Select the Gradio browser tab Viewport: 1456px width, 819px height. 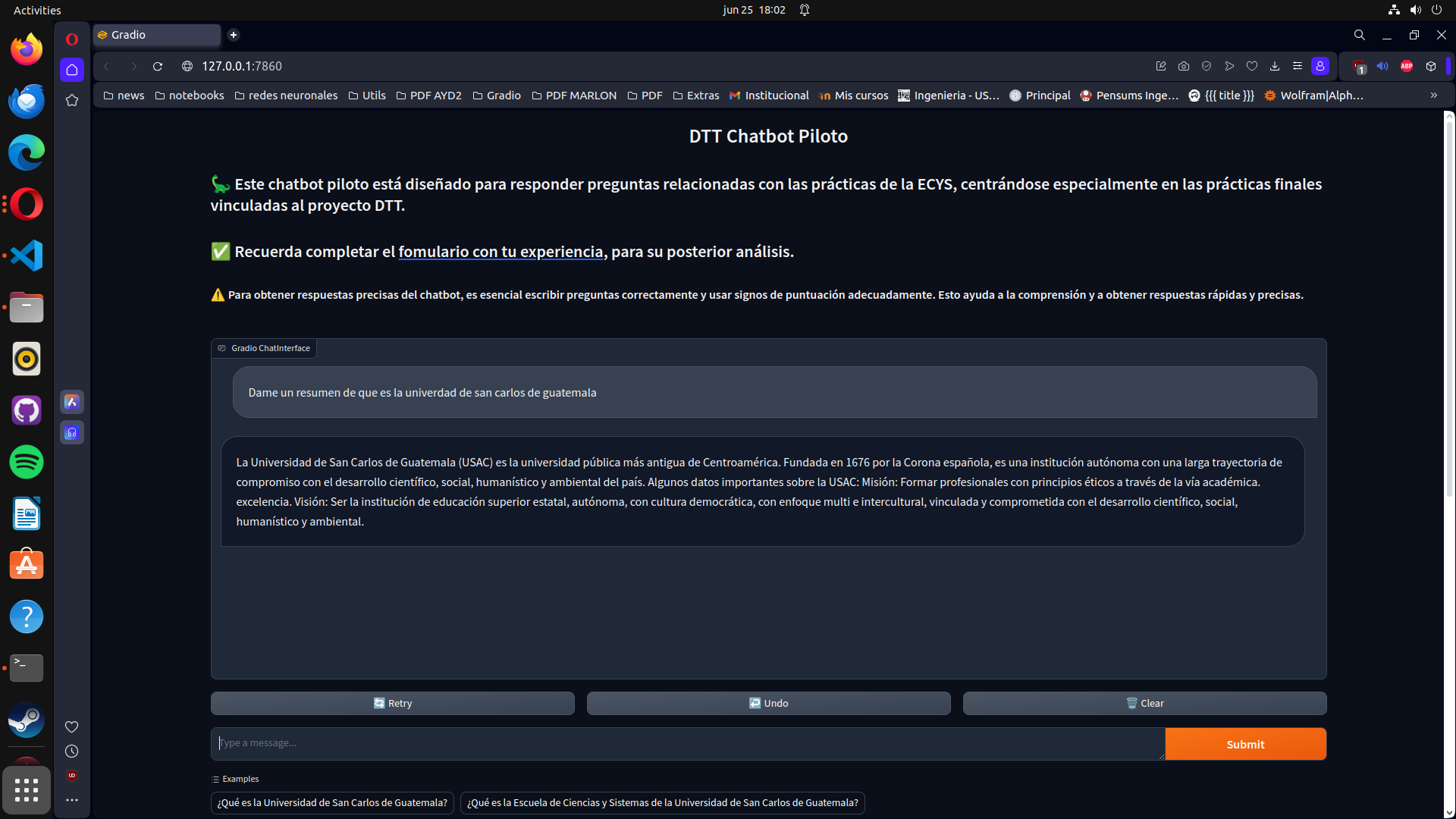pyautogui.click(x=157, y=35)
